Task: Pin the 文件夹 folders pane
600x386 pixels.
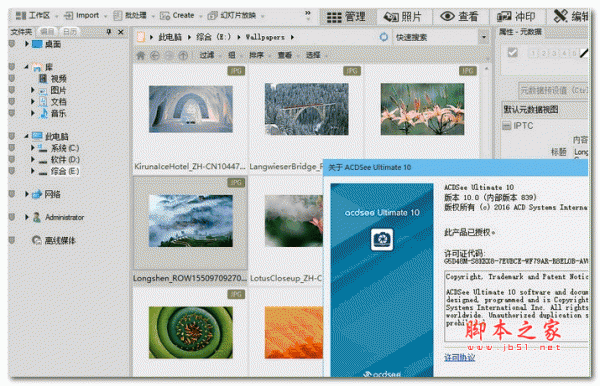Action: [109, 32]
